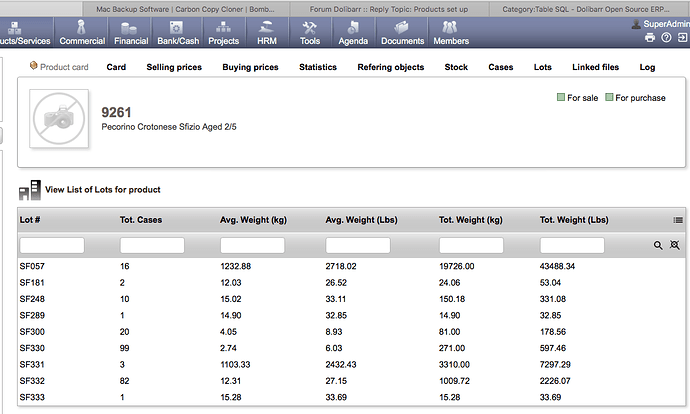Select the Forum Dolibarr browser tab
The height and width of the screenshot is (414, 690).
(389, 9)
